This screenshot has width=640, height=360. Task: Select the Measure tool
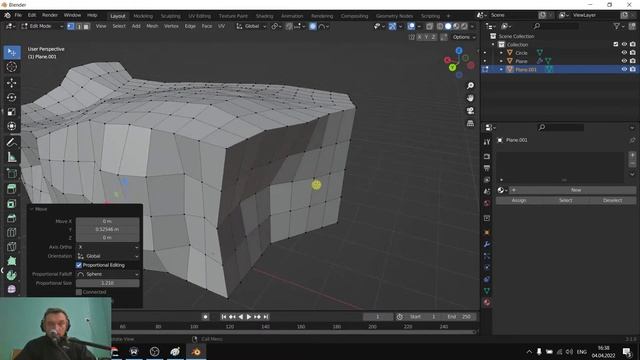pyautogui.click(x=11, y=157)
